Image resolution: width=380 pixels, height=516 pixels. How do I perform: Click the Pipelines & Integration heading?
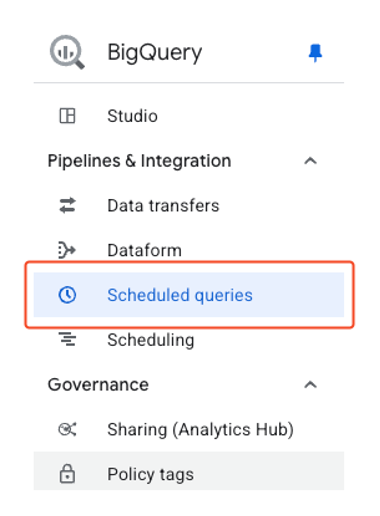click(139, 161)
